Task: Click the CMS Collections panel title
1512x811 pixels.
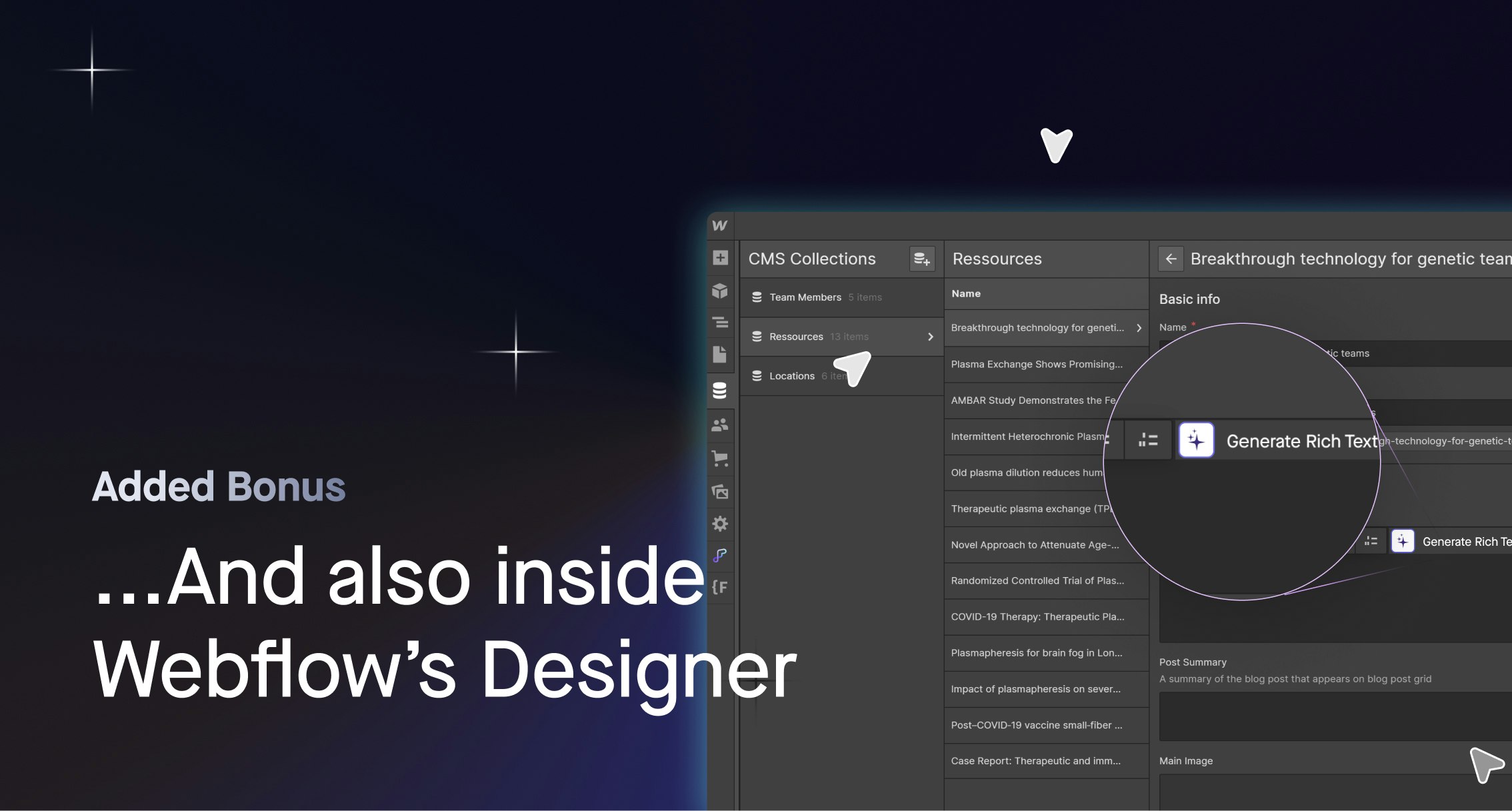Action: tap(812, 259)
